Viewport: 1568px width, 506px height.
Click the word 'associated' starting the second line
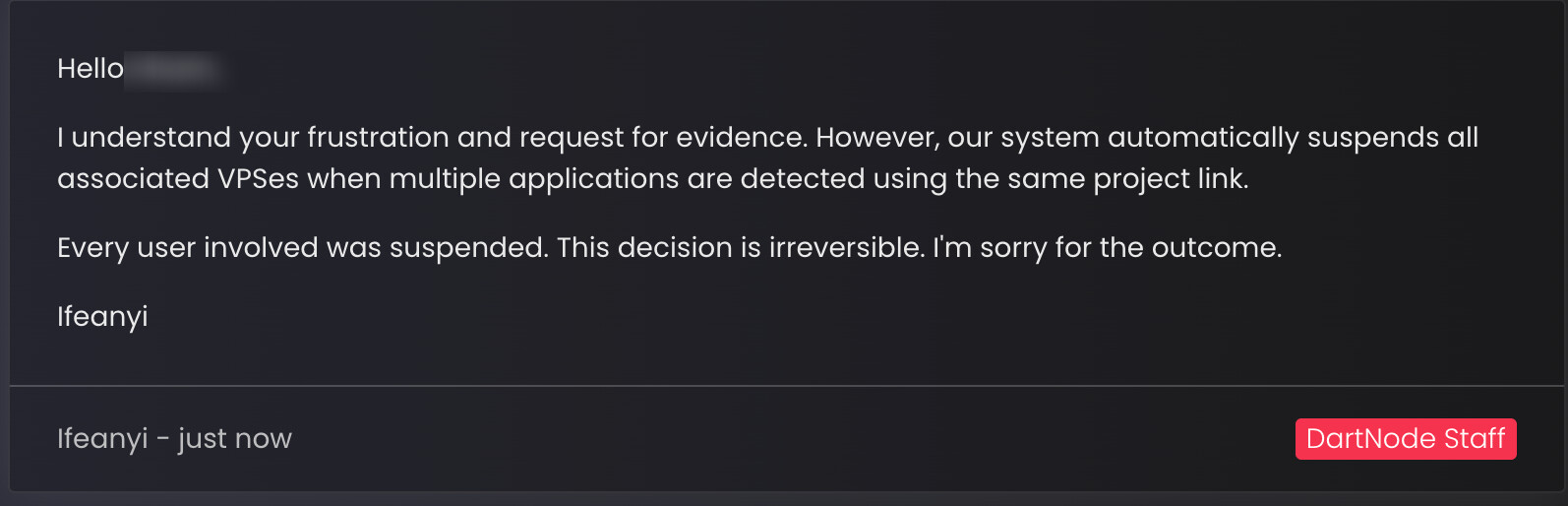coord(133,179)
